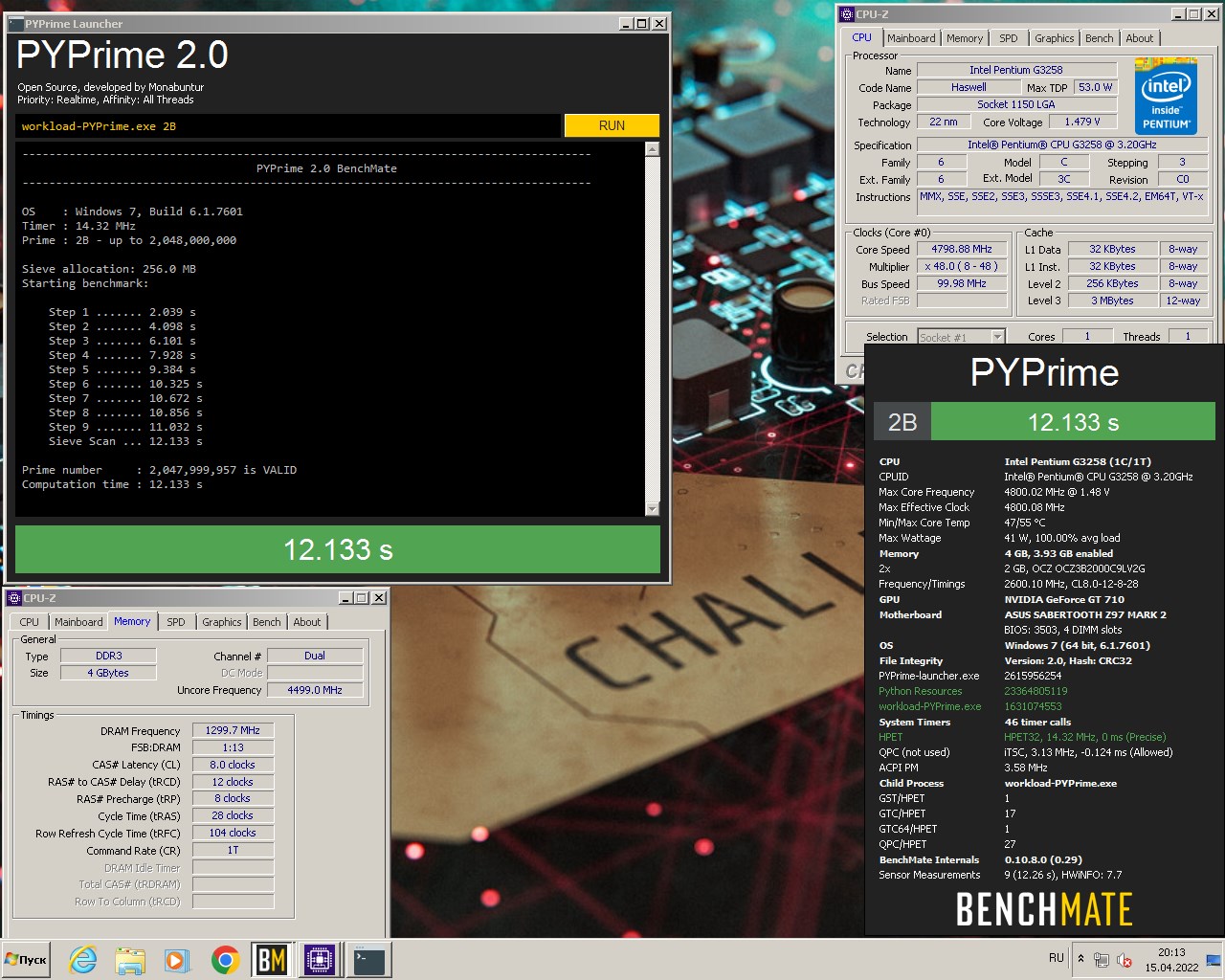Screen dimensions: 1225x980
Task: Click the Package value 'Socket 1150 LGA'
Action: click(1016, 104)
